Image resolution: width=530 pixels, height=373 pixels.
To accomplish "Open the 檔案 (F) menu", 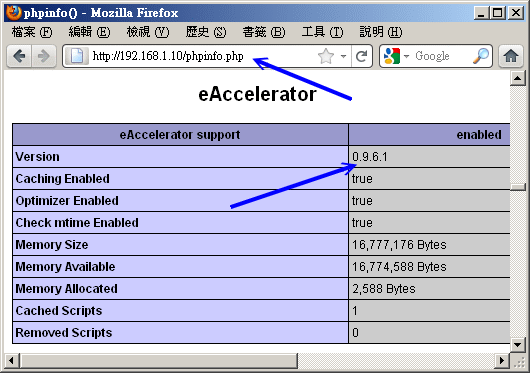I will (32, 32).
